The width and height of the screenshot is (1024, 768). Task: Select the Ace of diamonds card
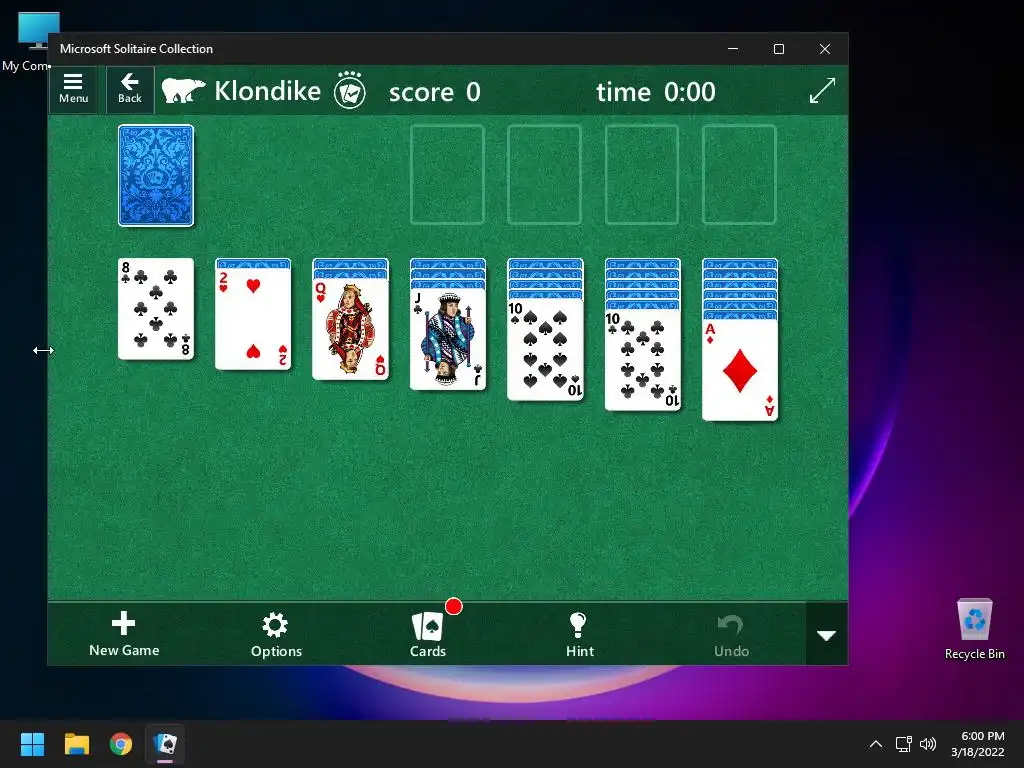click(740, 370)
